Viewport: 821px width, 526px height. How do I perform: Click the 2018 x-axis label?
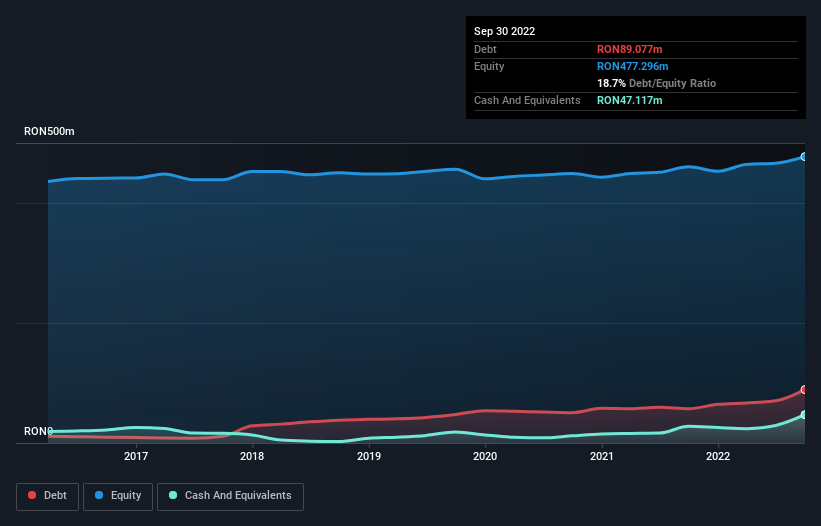pos(252,456)
